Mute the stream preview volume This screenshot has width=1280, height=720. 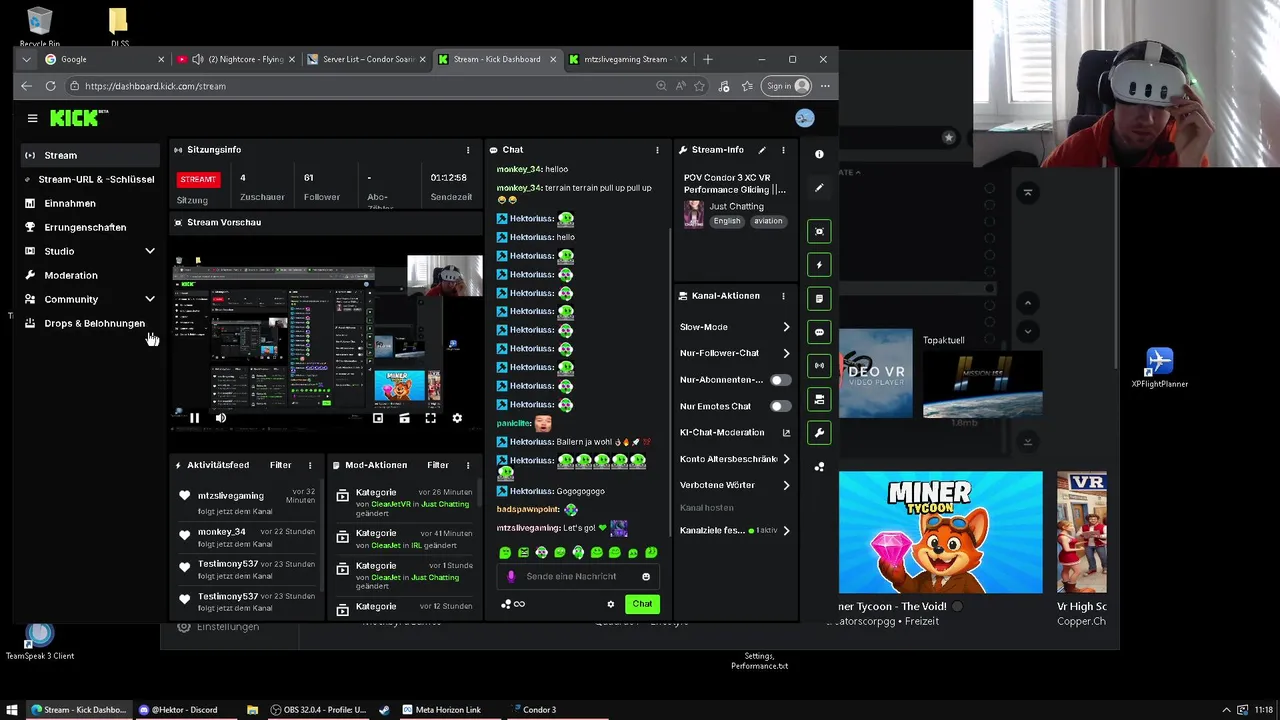[x=220, y=418]
